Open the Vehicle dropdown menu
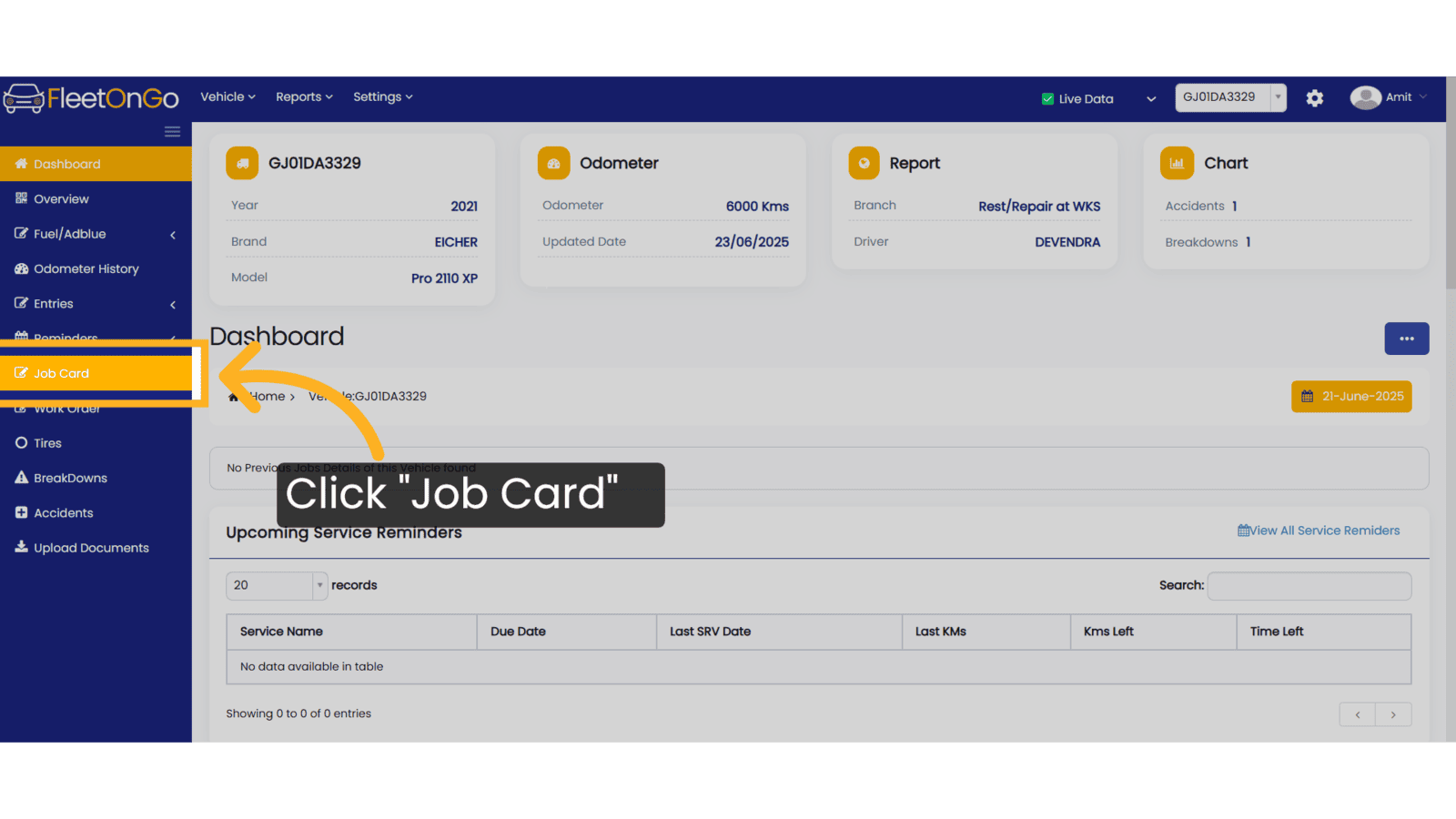Screen dimensions: 1456x819 click(227, 96)
